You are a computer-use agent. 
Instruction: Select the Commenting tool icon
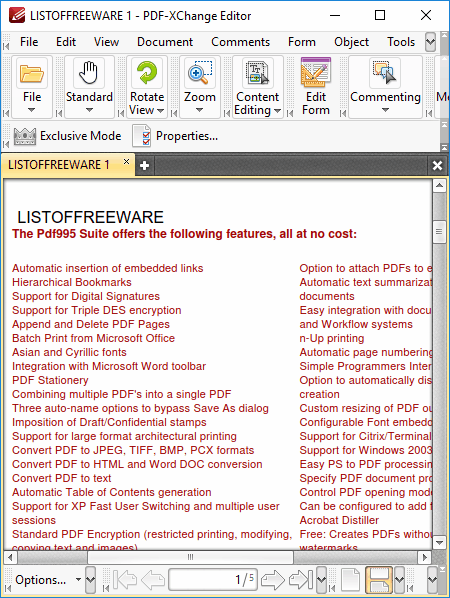tap(385, 73)
